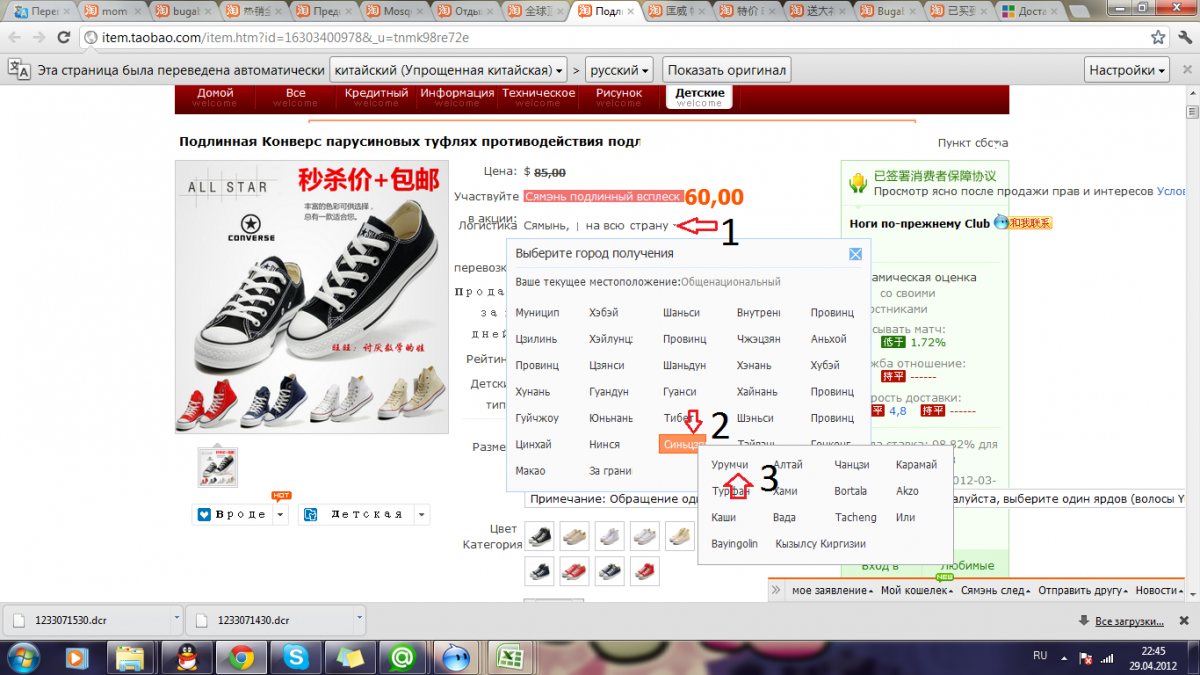The image size is (1200, 675).
Task: Show hidden system tray icons
Action: tap(1066, 657)
